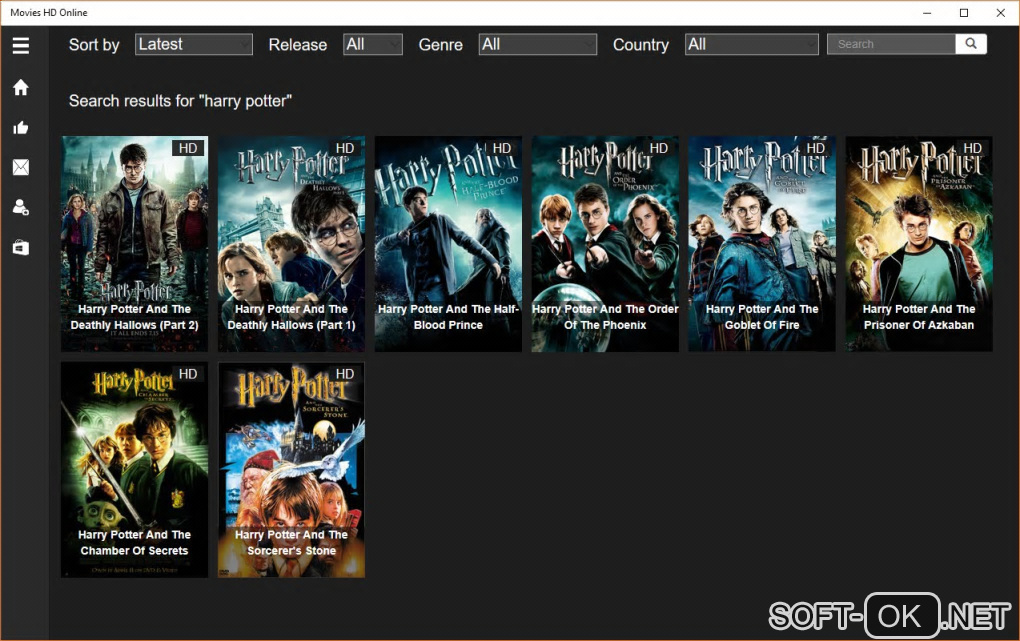Click the magnifier search button
The height and width of the screenshot is (641, 1020).
(971, 44)
